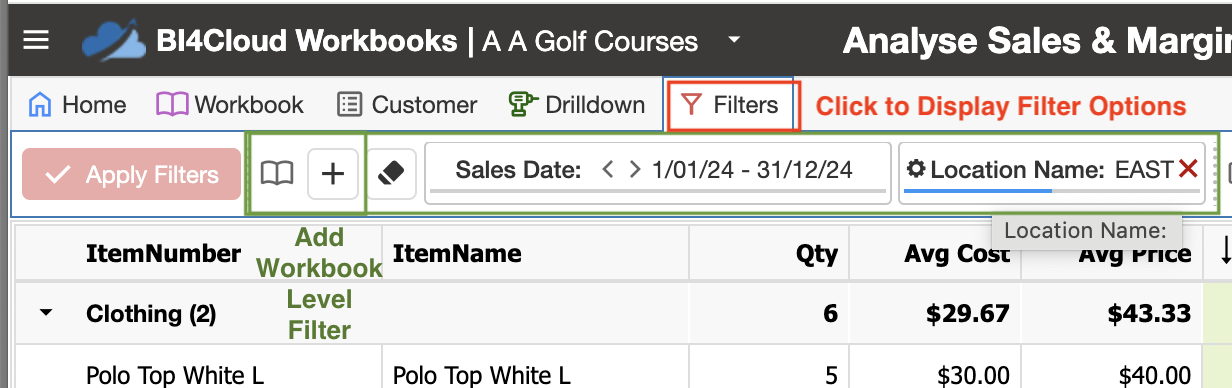1232x388 pixels.
Task: Click the BI4Cloud cloud logo
Action: coord(114,41)
